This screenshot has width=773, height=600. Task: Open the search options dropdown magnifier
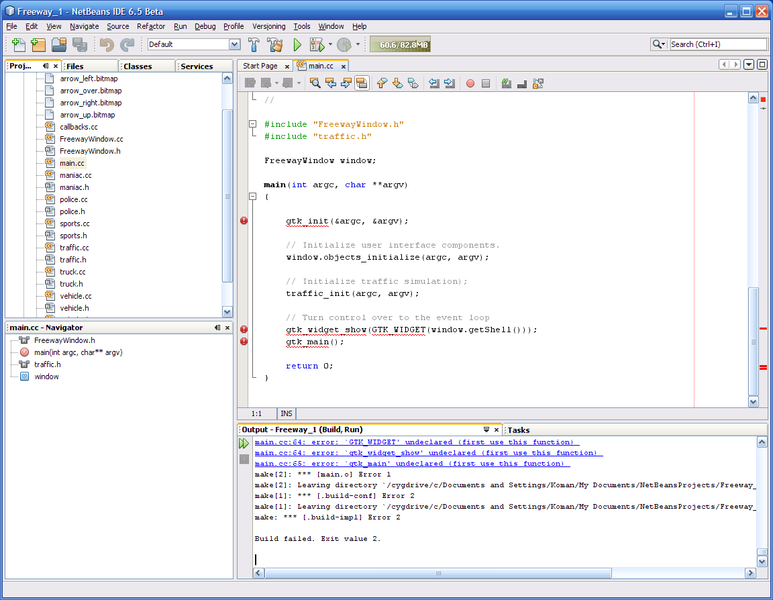(x=659, y=44)
